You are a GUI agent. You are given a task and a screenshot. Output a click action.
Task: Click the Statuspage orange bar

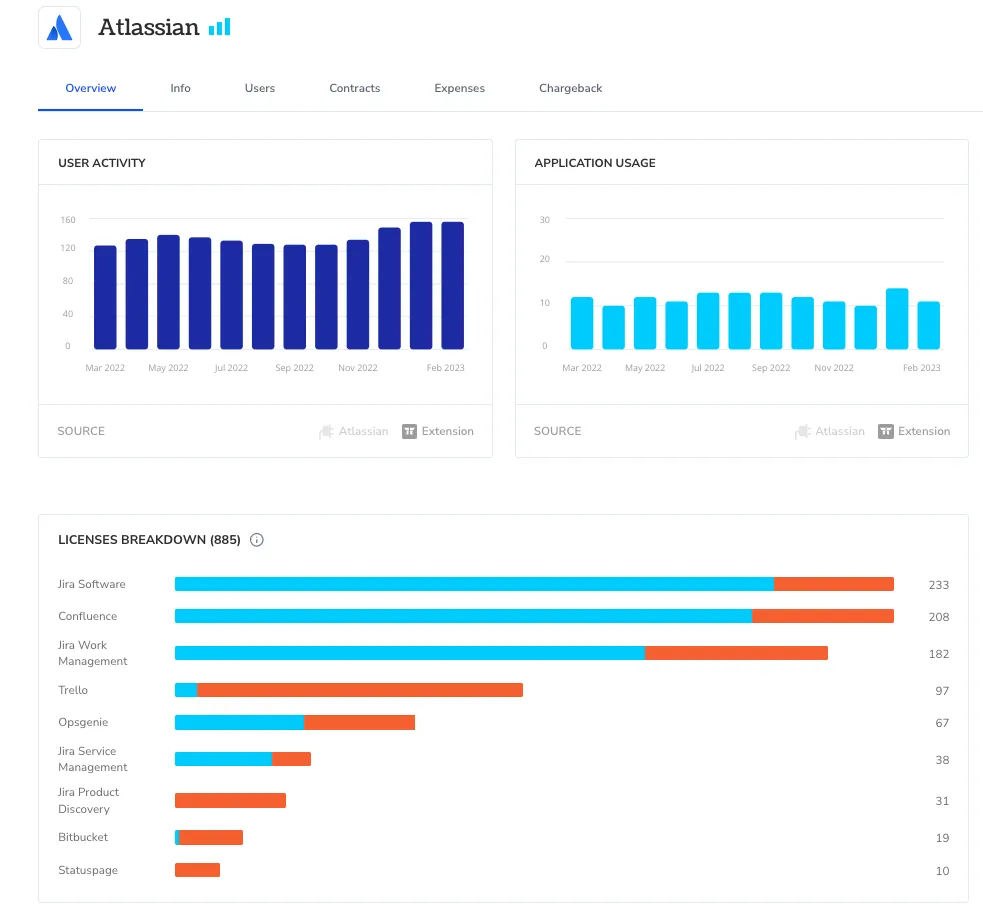197,870
